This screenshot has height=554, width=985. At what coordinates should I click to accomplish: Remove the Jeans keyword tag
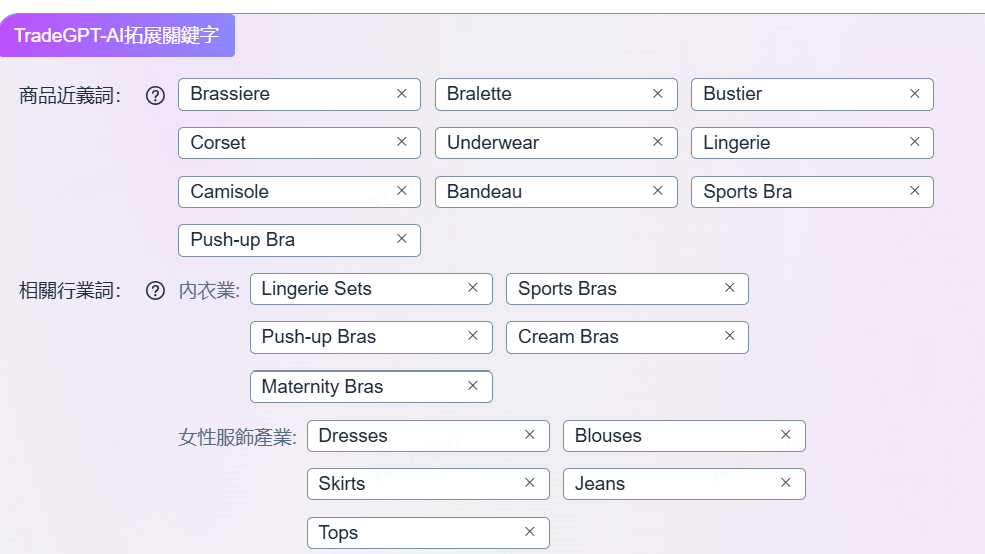(x=785, y=482)
